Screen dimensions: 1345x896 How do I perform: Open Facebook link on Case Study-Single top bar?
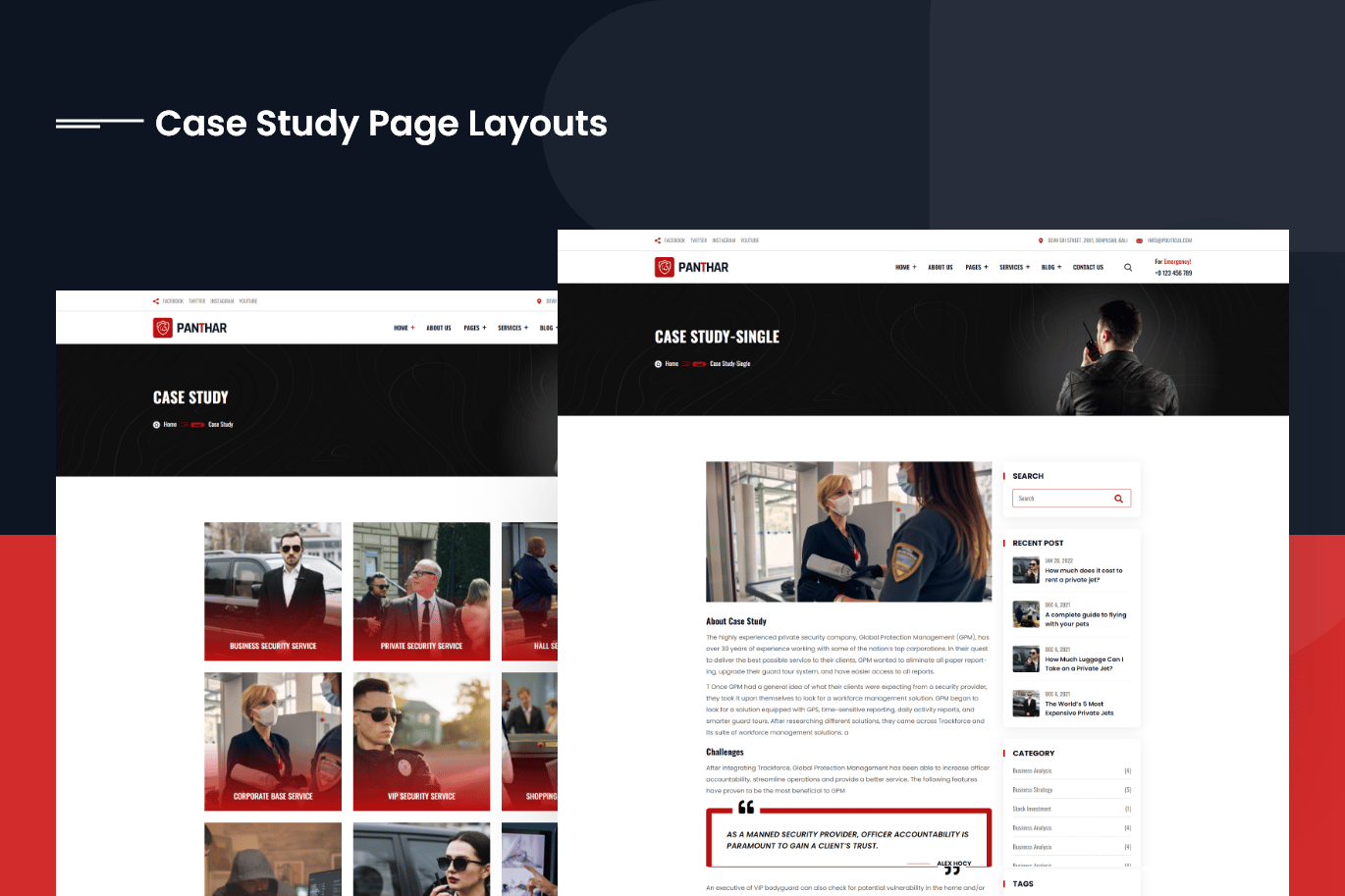click(674, 240)
